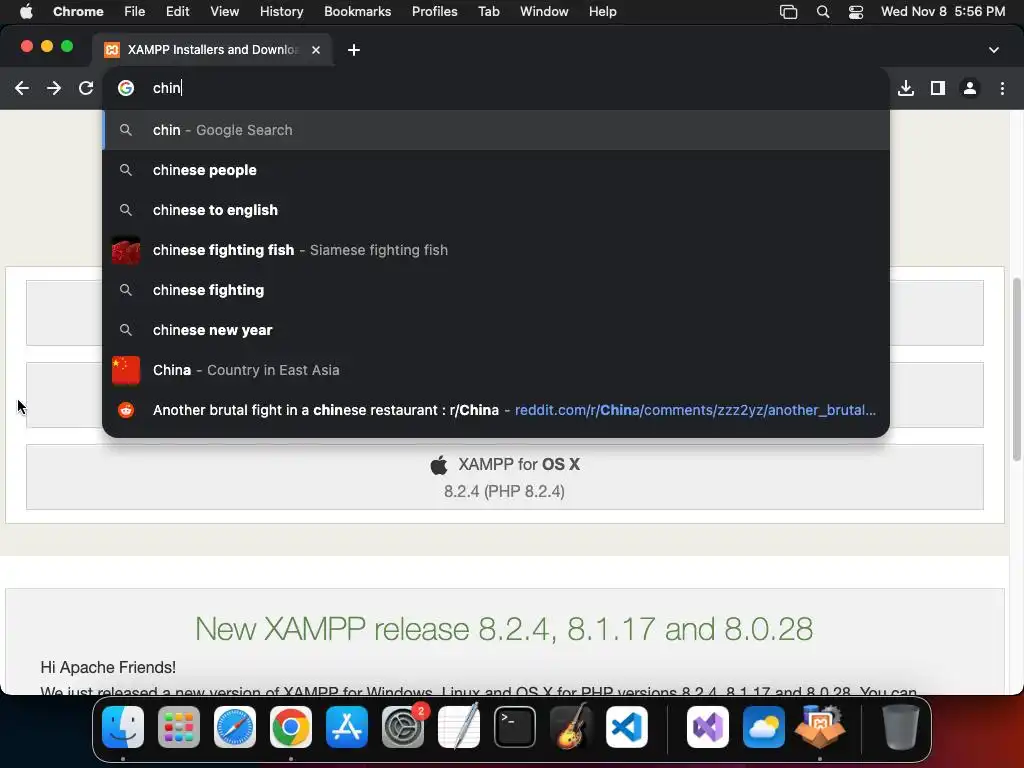Click in the address bar text 'chin'

pos(167,88)
